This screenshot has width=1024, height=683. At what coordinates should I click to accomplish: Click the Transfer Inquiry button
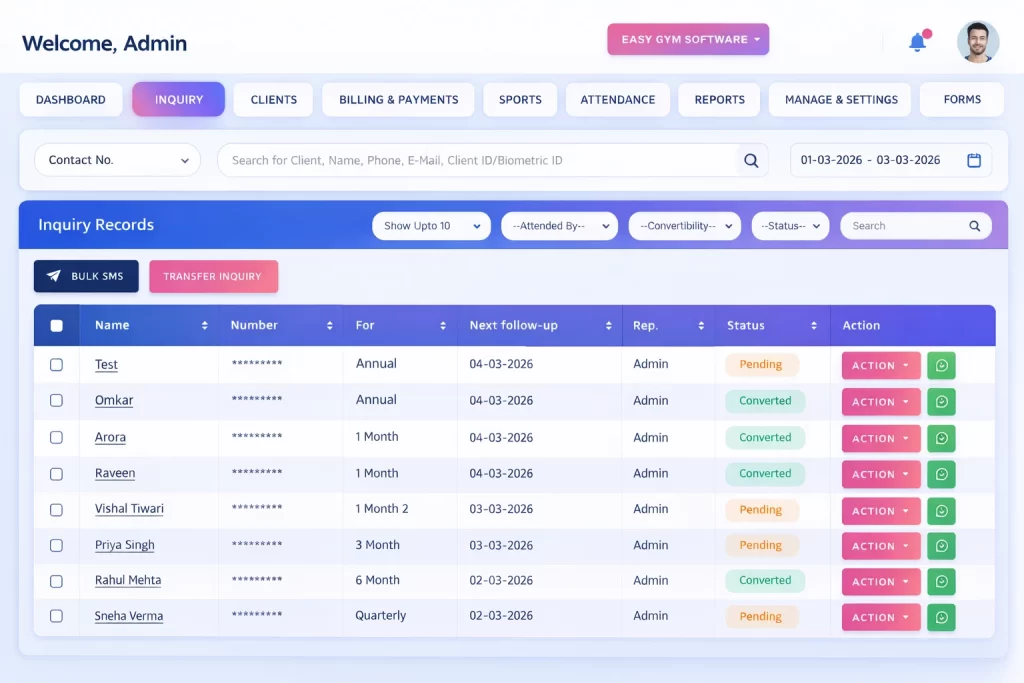tap(213, 276)
